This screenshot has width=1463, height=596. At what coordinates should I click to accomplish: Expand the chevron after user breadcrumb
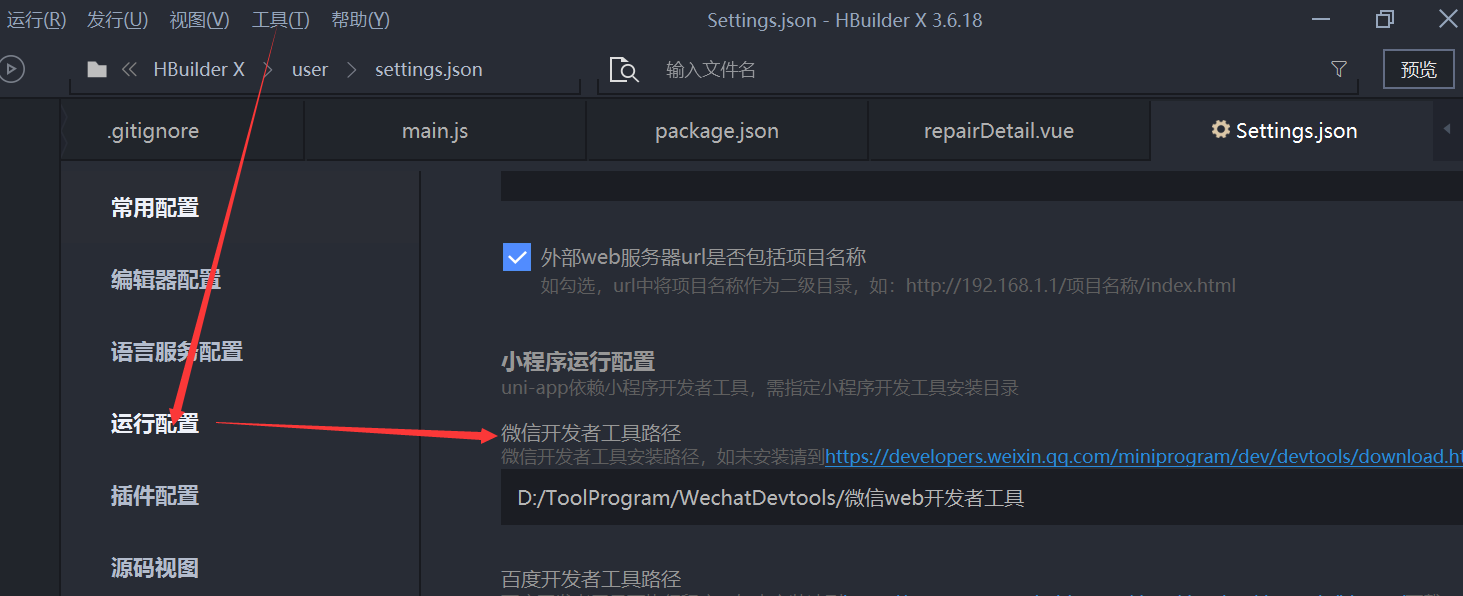pyautogui.click(x=351, y=70)
